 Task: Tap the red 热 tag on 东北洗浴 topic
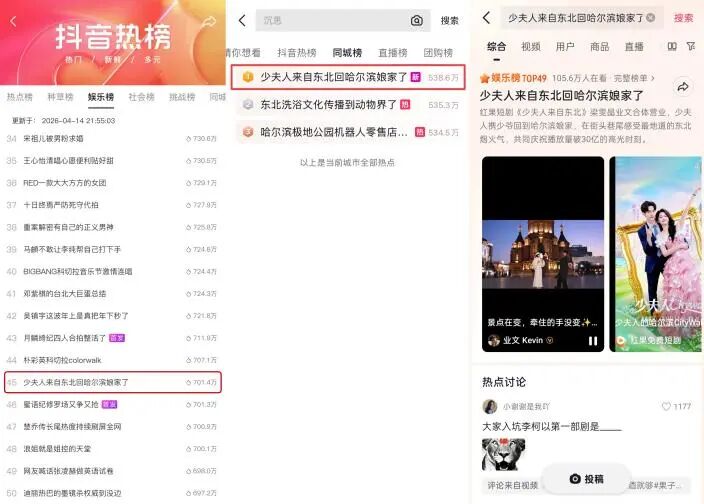[405, 105]
